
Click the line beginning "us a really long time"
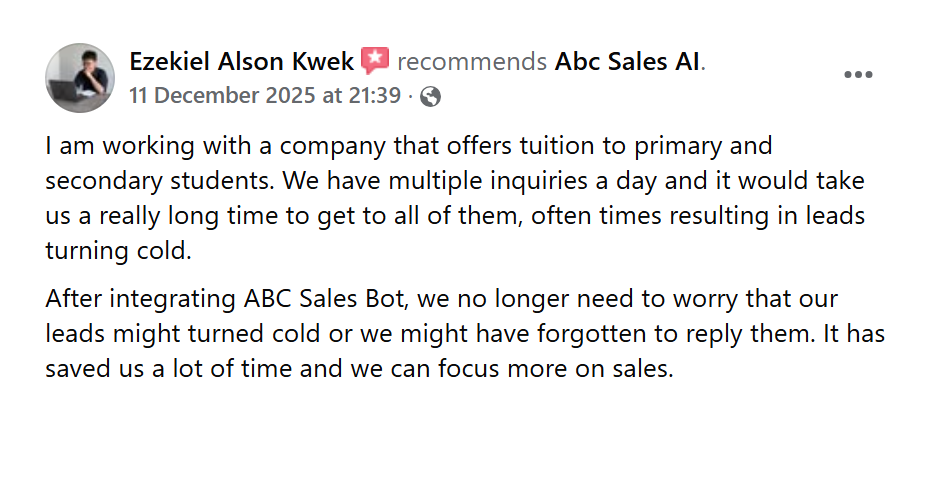454,217
